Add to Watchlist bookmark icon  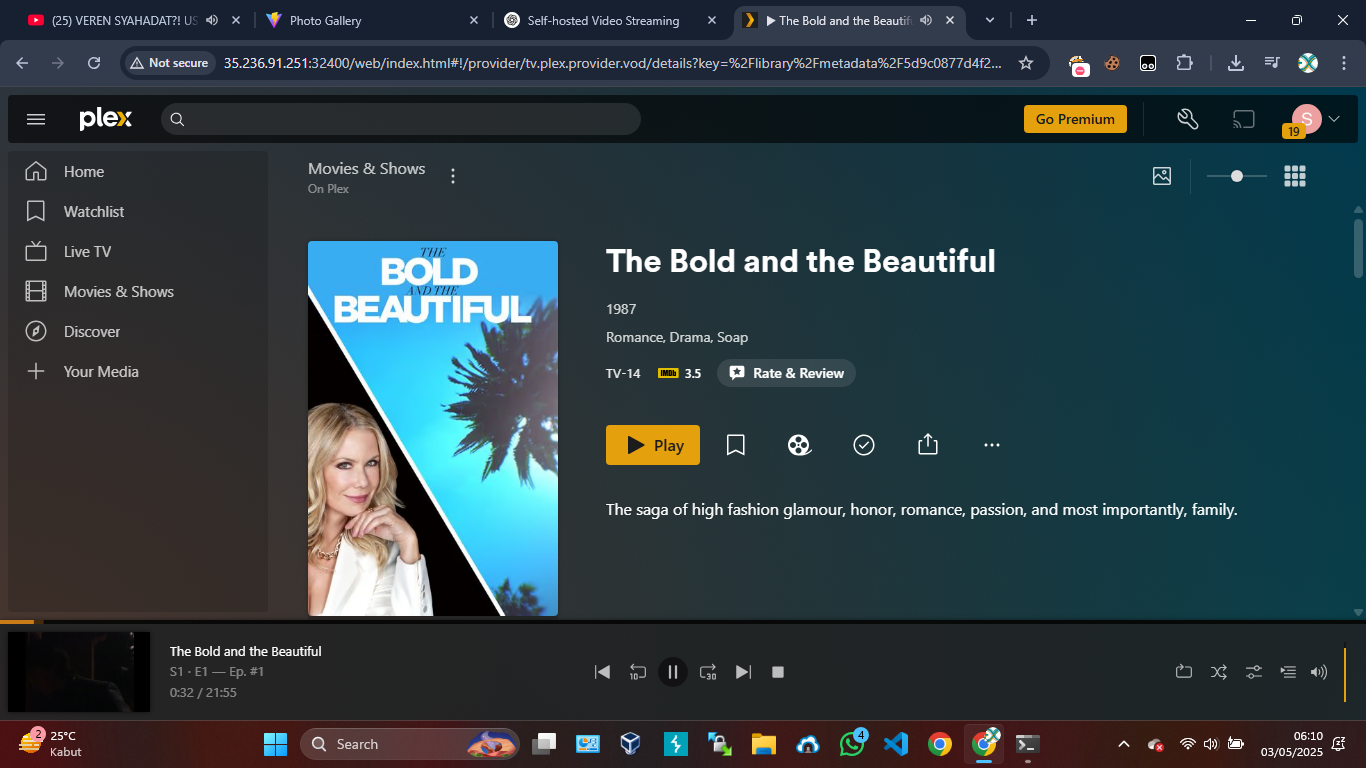coord(736,445)
